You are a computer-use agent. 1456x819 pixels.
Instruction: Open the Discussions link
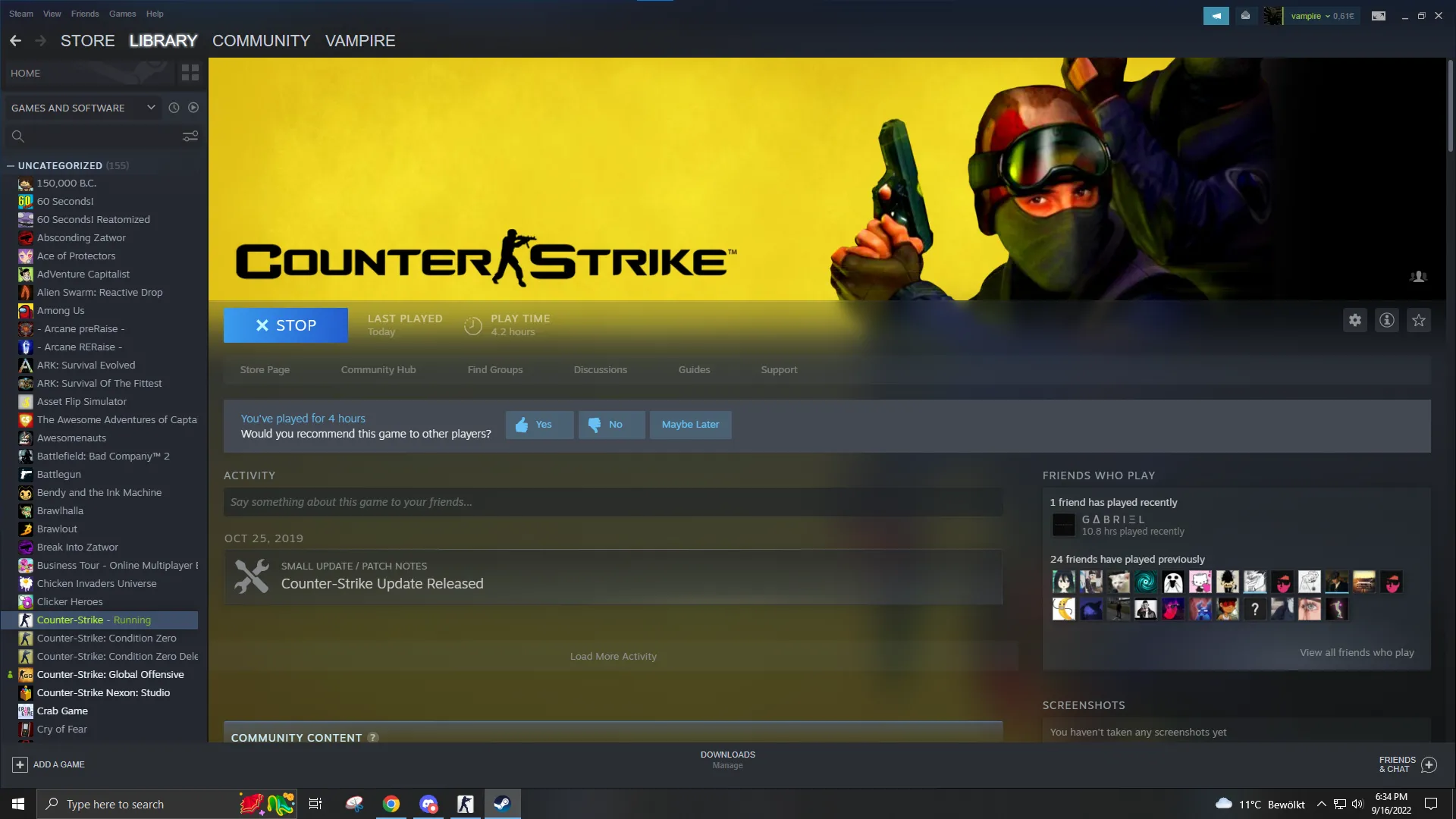tap(601, 370)
